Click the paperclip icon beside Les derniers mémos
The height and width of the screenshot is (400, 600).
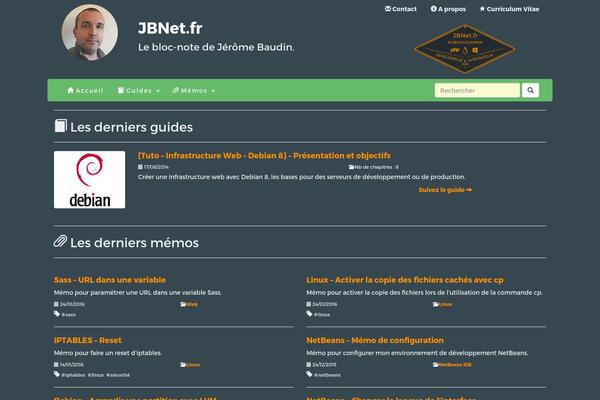click(x=60, y=241)
